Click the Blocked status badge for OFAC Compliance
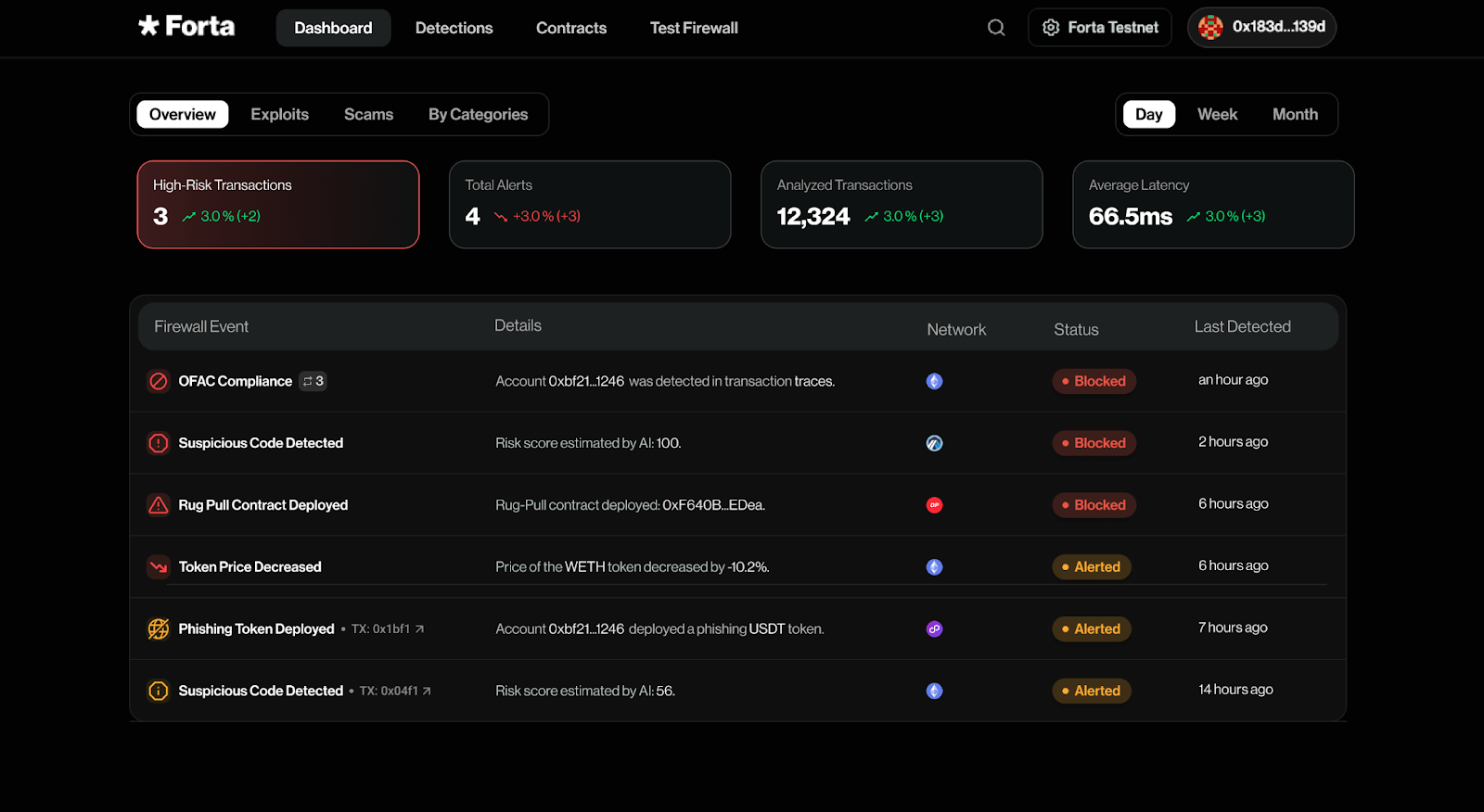Image resolution: width=1484 pixels, height=812 pixels. pos(1094,381)
